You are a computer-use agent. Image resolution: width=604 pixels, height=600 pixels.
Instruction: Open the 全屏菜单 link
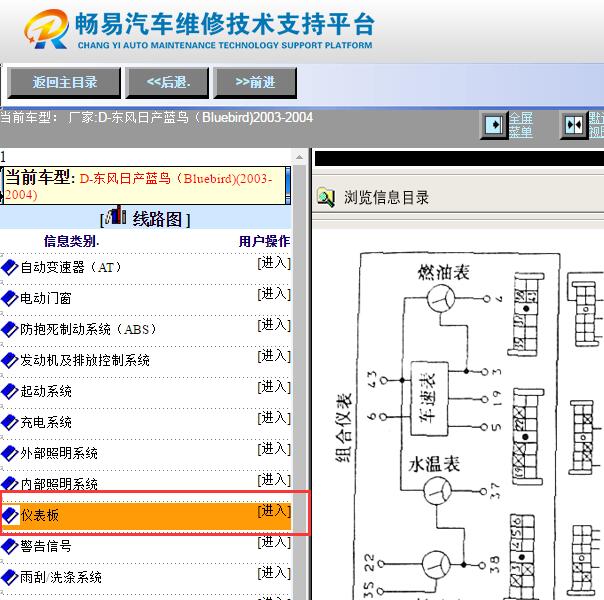click(520, 125)
